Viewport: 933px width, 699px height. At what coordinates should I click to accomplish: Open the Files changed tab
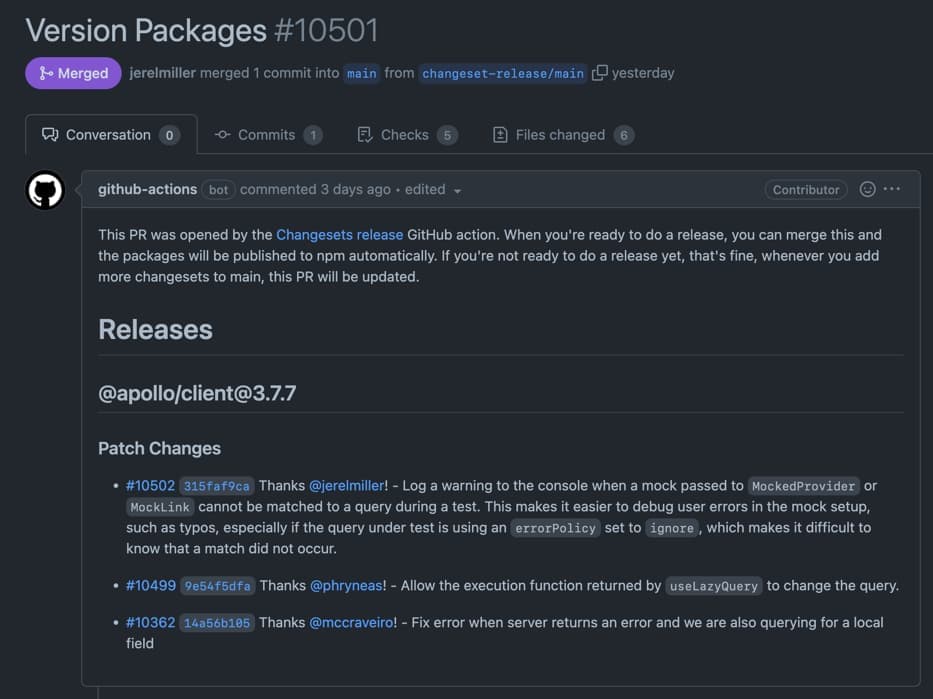[x=563, y=135]
